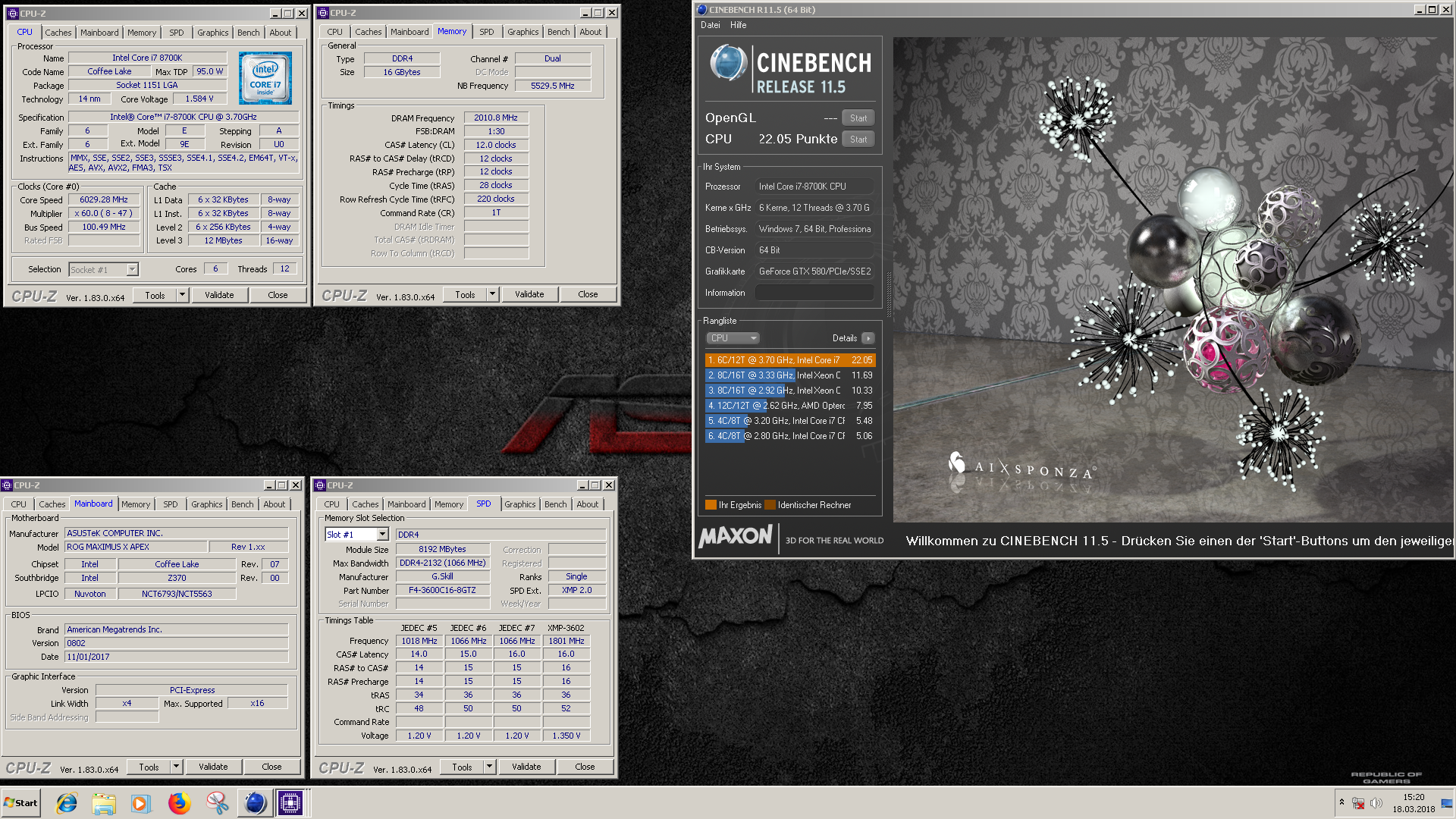Open Tools dropdown arrow in CPU-Z Memory-tab window
This screenshot has width=1456, height=819.
coord(492,294)
